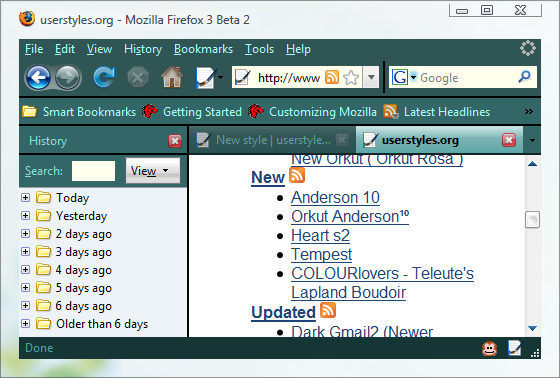The image size is (560, 378).
Task: Click the scrollbar up arrow
Action: 532,164
